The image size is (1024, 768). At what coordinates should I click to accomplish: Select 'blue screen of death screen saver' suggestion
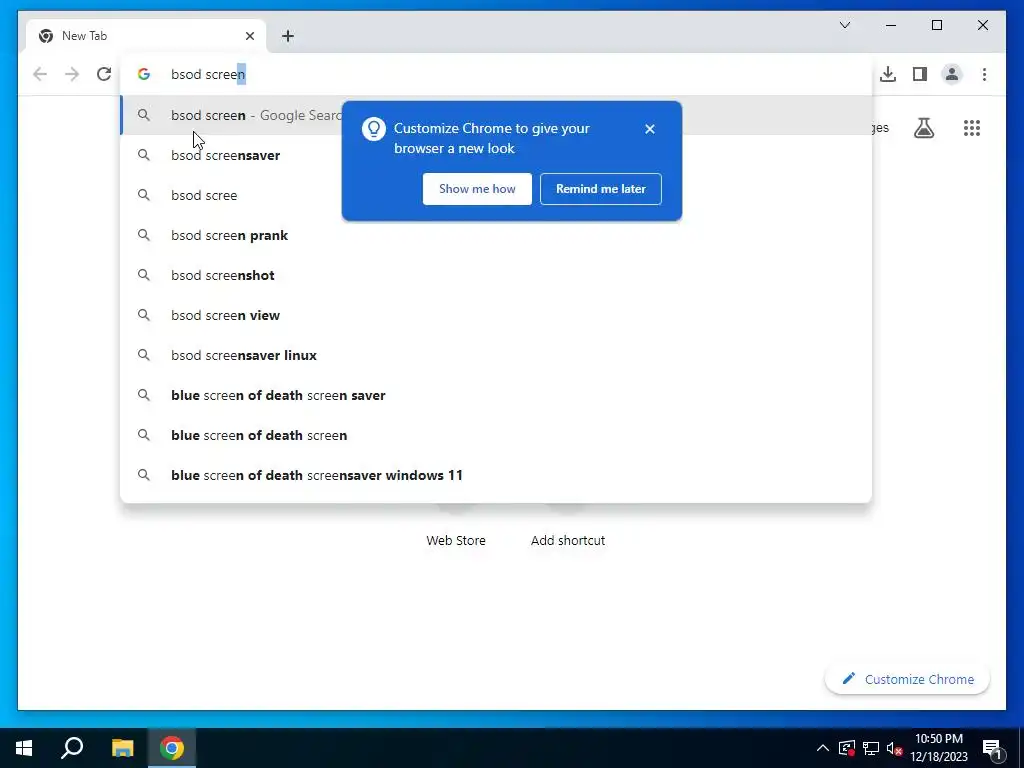pos(496,395)
